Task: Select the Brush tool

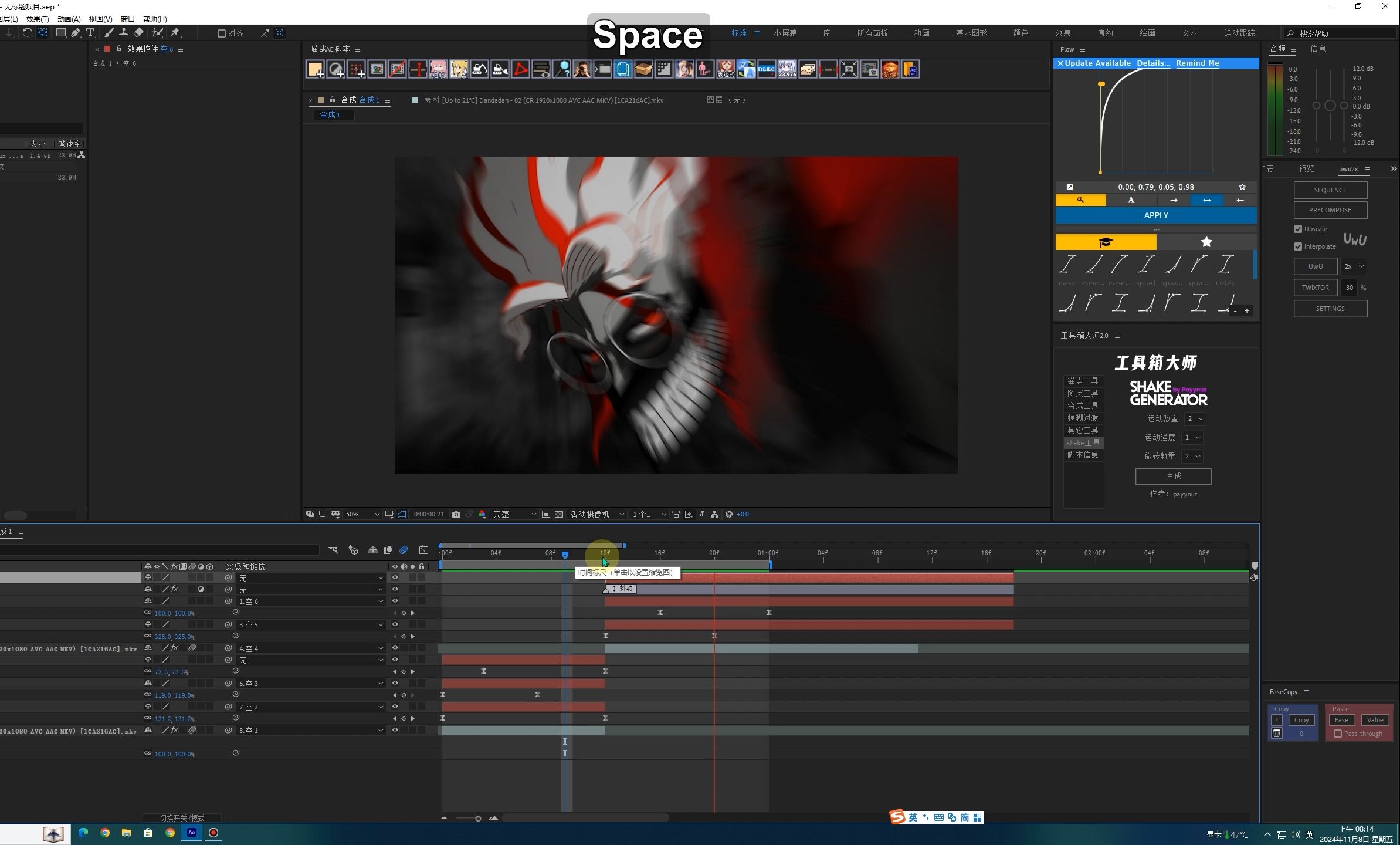Action: pos(109,33)
